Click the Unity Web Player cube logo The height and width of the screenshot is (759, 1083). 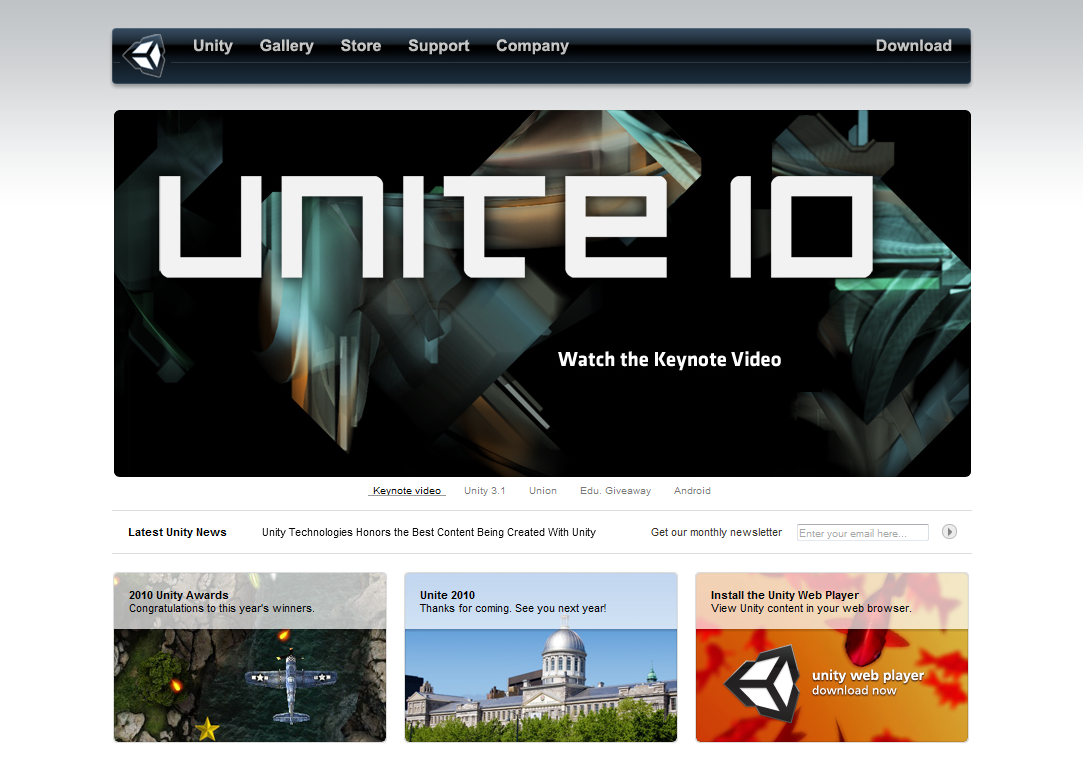(763, 684)
